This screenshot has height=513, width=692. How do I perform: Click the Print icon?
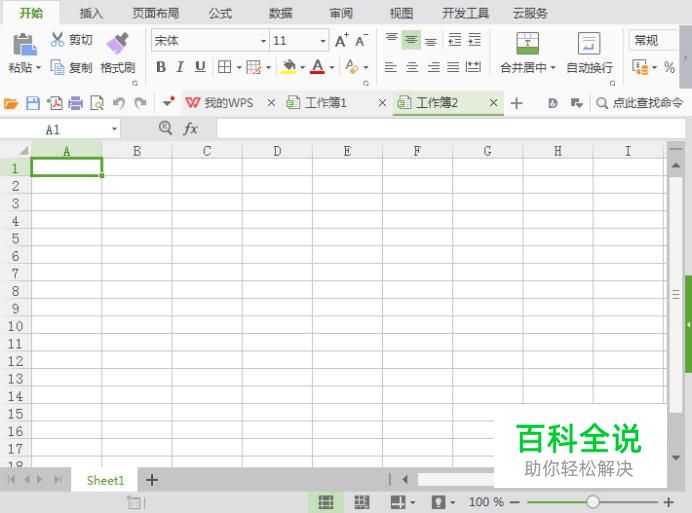75,103
